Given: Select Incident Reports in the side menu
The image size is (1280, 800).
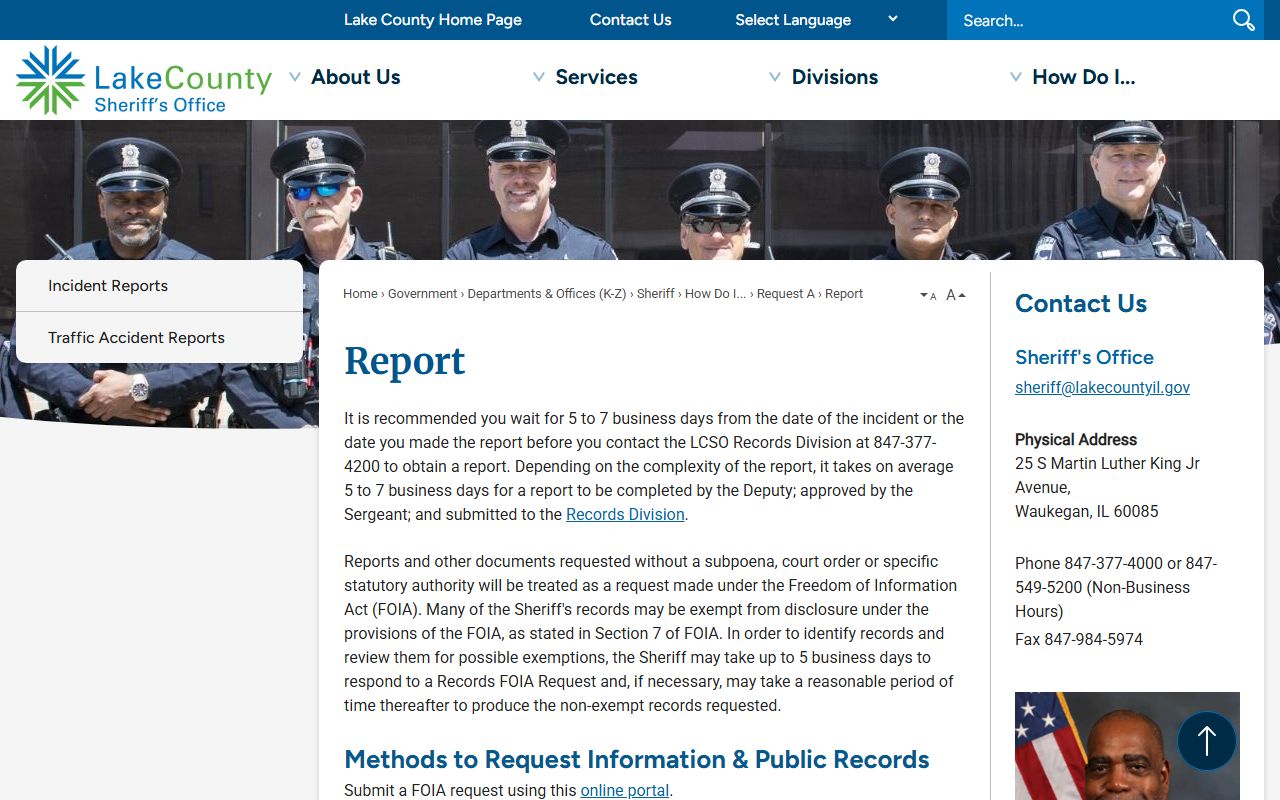Looking at the screenshot, I should click(x=160, y=286).
